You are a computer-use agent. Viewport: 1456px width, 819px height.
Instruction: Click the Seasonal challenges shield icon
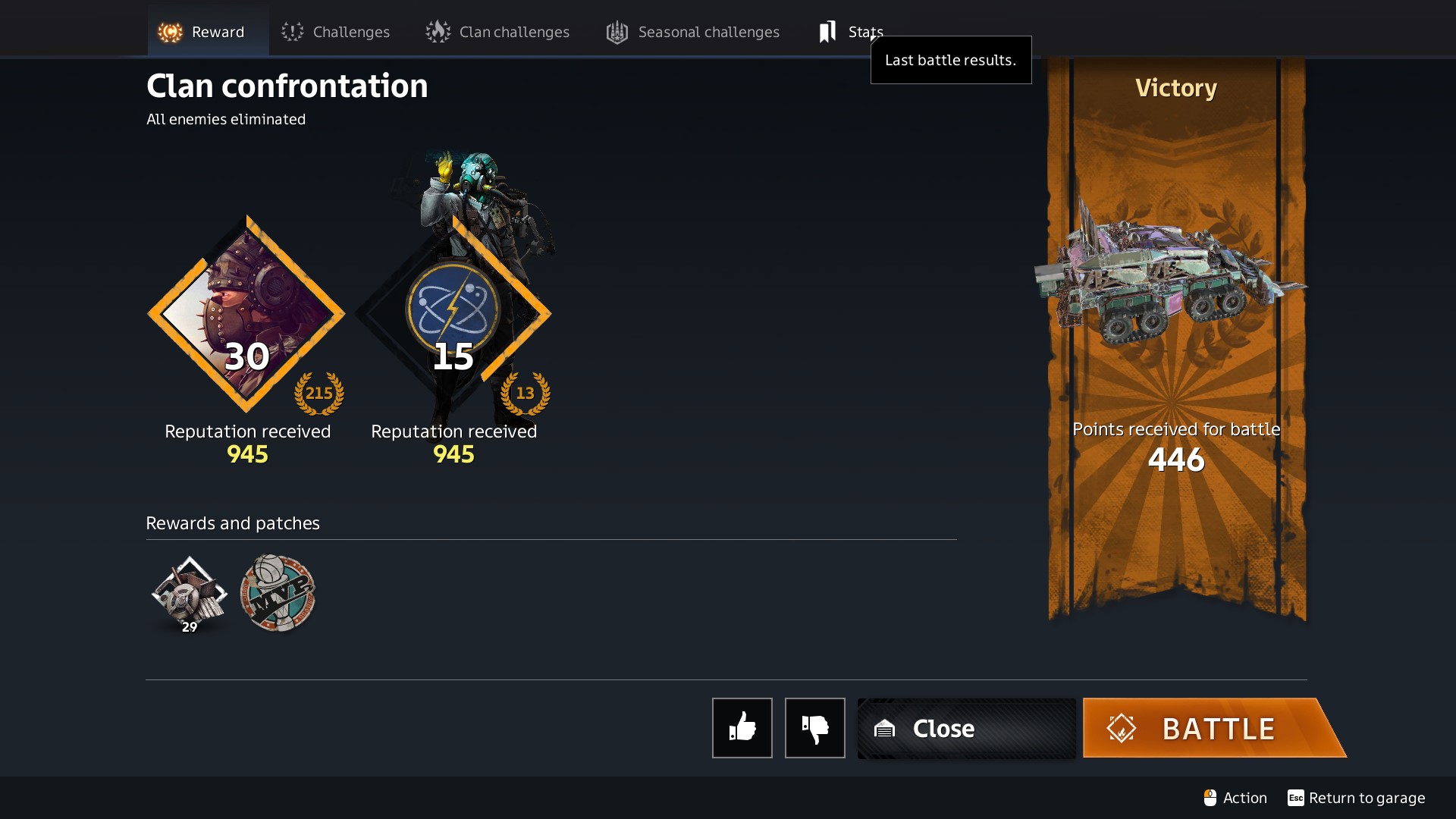click(x=617, y=32)
